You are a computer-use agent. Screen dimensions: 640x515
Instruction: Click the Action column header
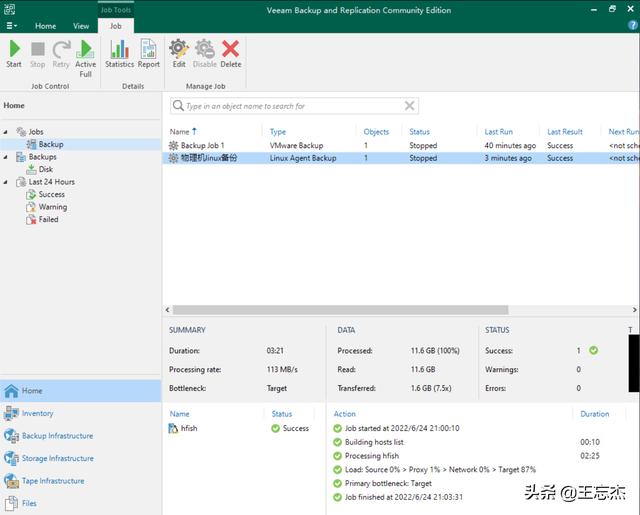point(344,414)
